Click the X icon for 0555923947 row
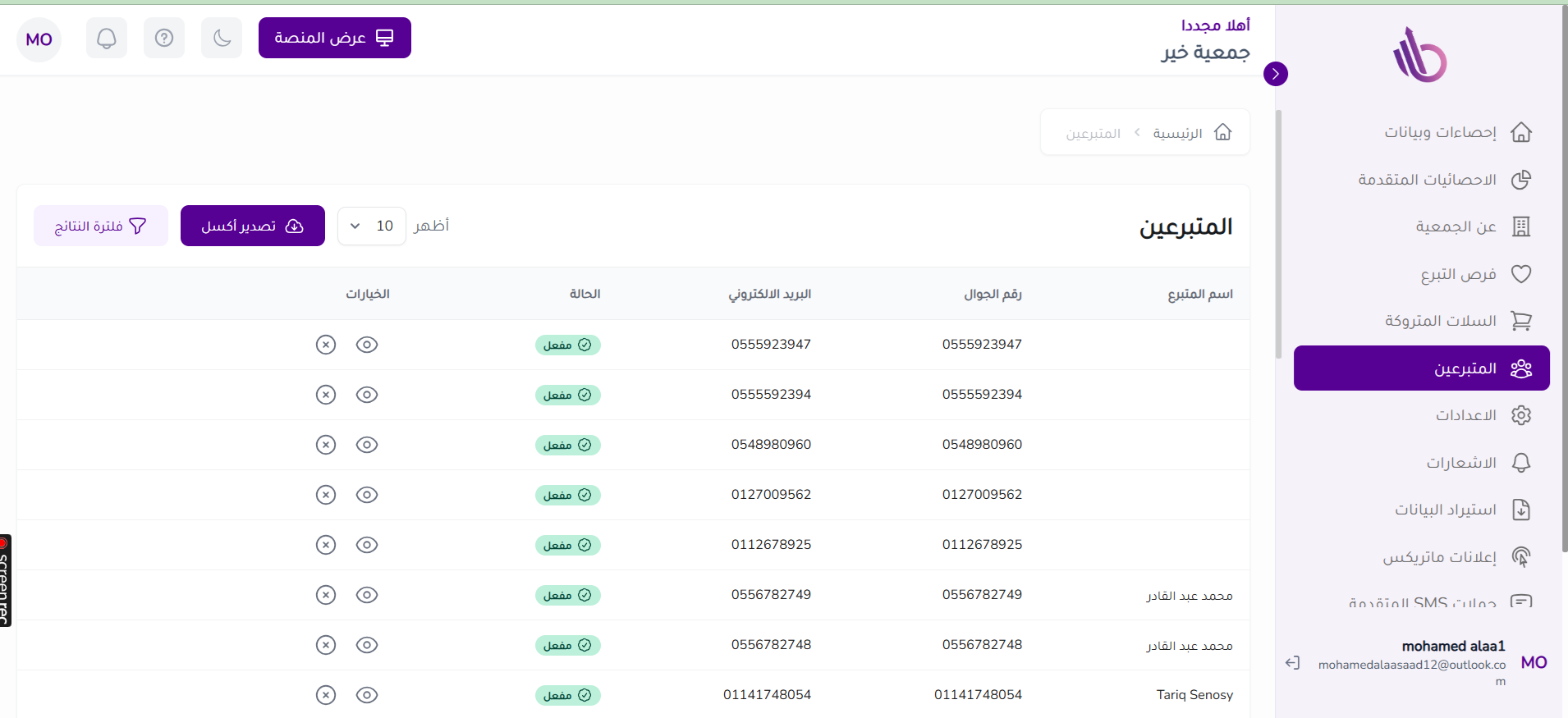Screen dimensions: 1568x718 tap(326, 345)
